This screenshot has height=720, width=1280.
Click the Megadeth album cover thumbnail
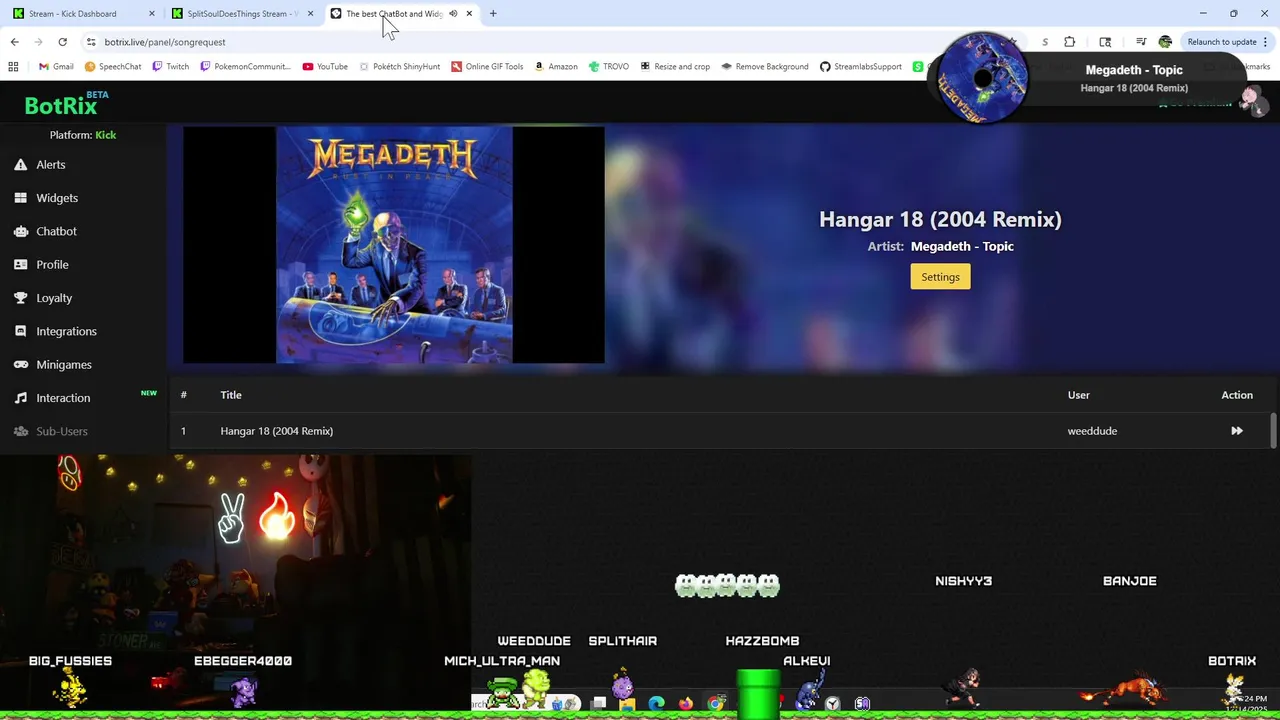coord(394,245)
